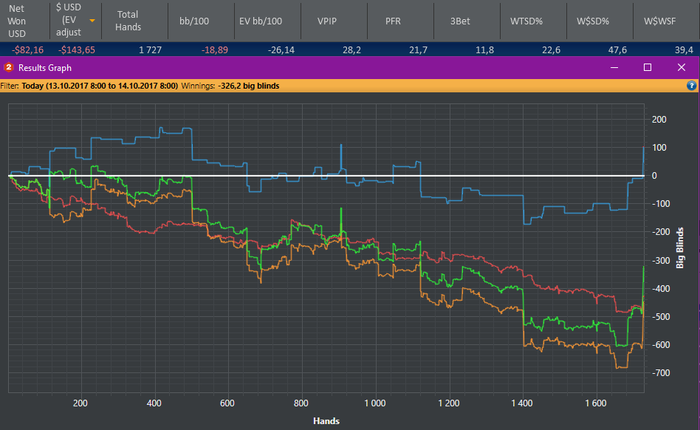The image size is (700, 430).
Task: Select the -$143,65 EV adjusted value
Action: pyautogui.click(x=76, y=50)
